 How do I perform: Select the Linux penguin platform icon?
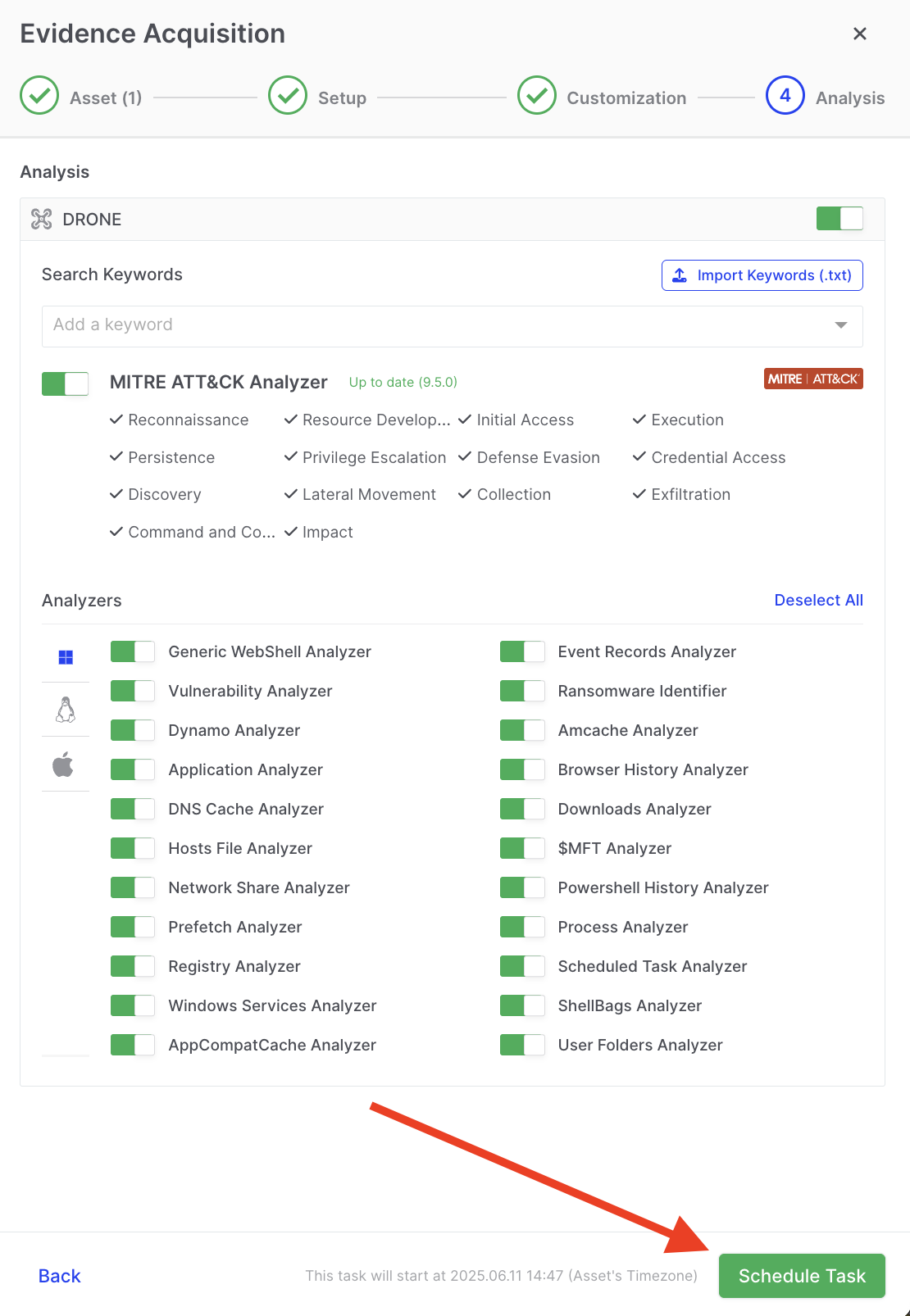pos(66,710)
